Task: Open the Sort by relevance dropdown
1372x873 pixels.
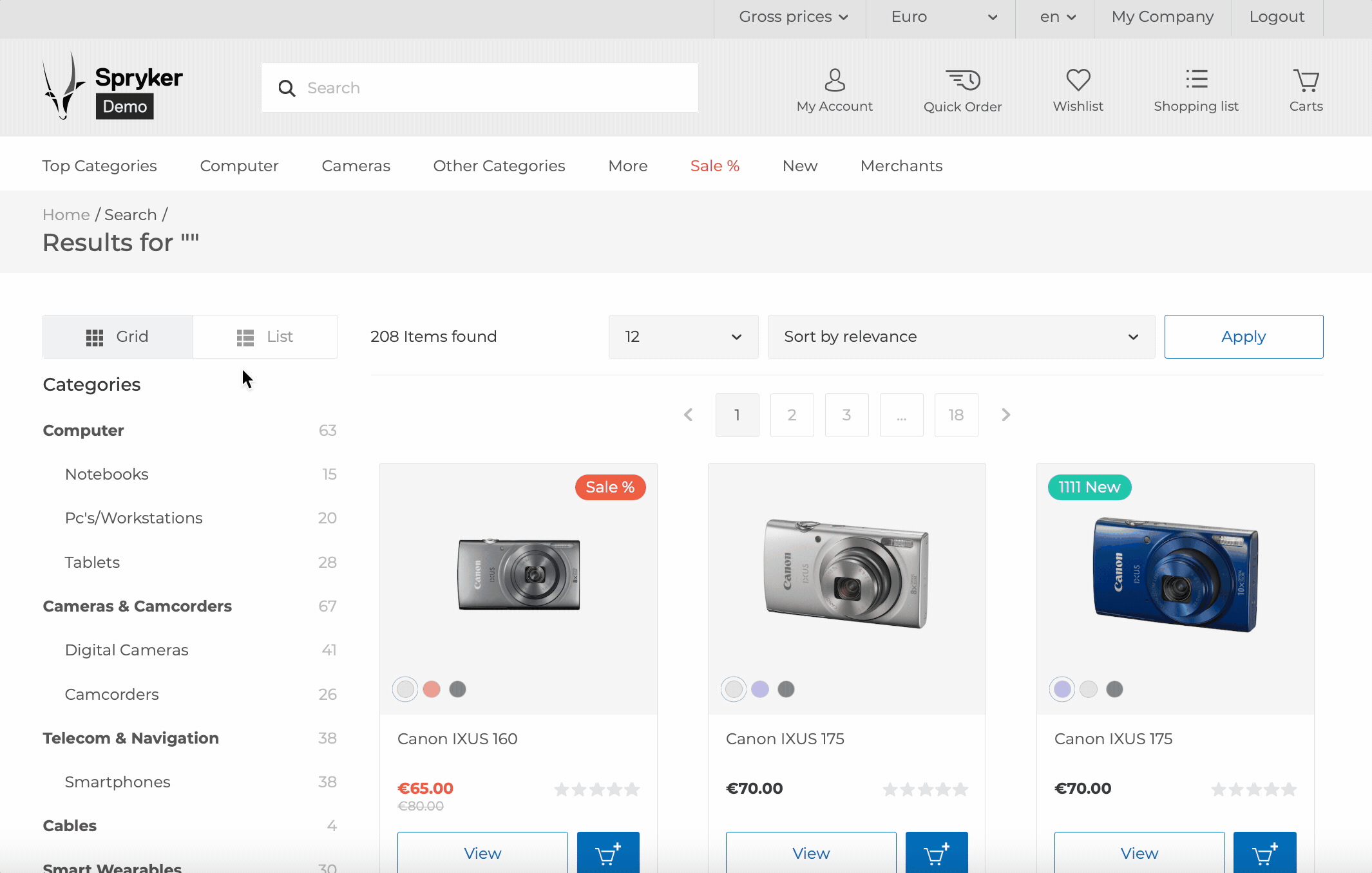Action: coord(961,337)
